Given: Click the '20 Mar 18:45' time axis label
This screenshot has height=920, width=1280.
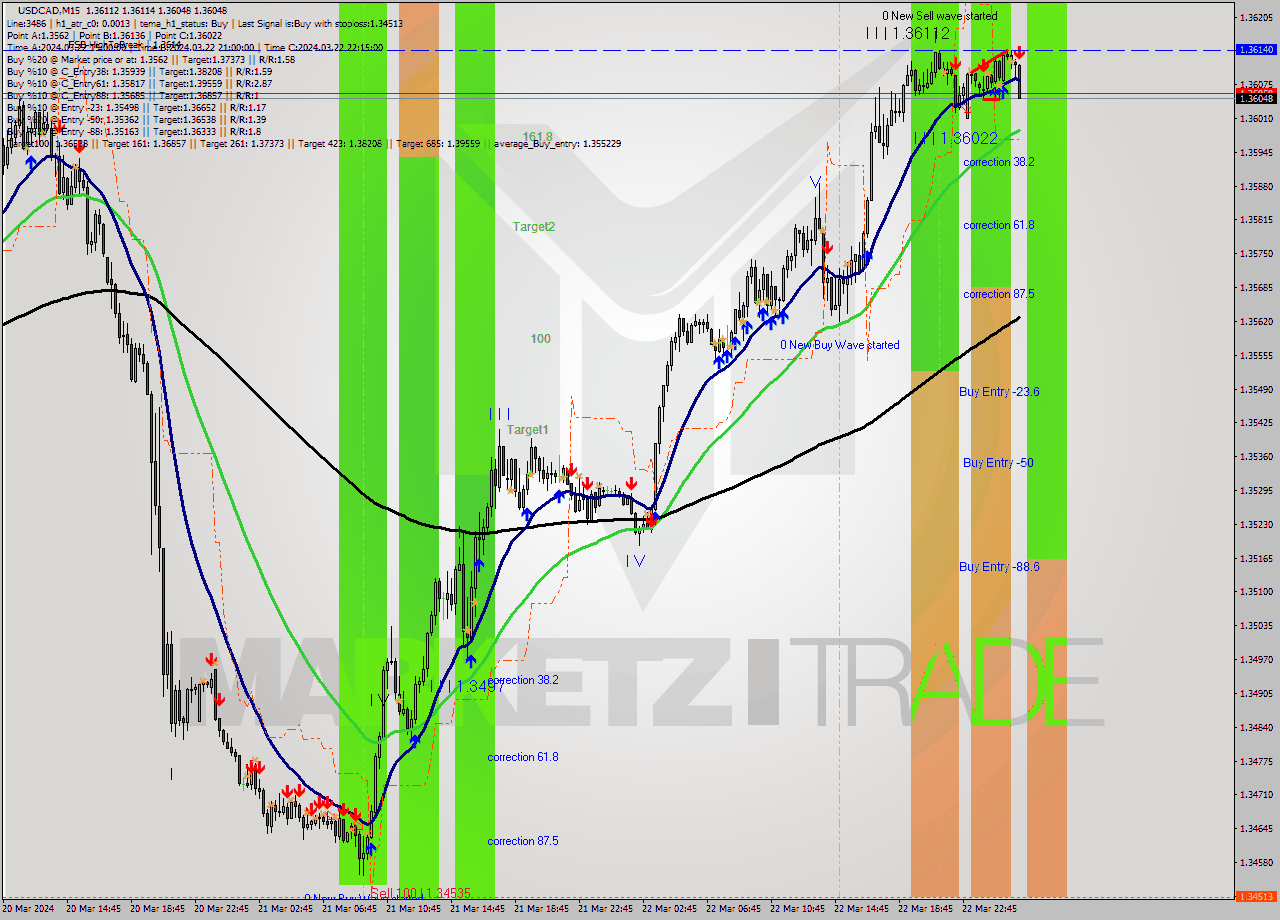Looking at the screenshot, I should pyautogui.click(x=157, y=909).
